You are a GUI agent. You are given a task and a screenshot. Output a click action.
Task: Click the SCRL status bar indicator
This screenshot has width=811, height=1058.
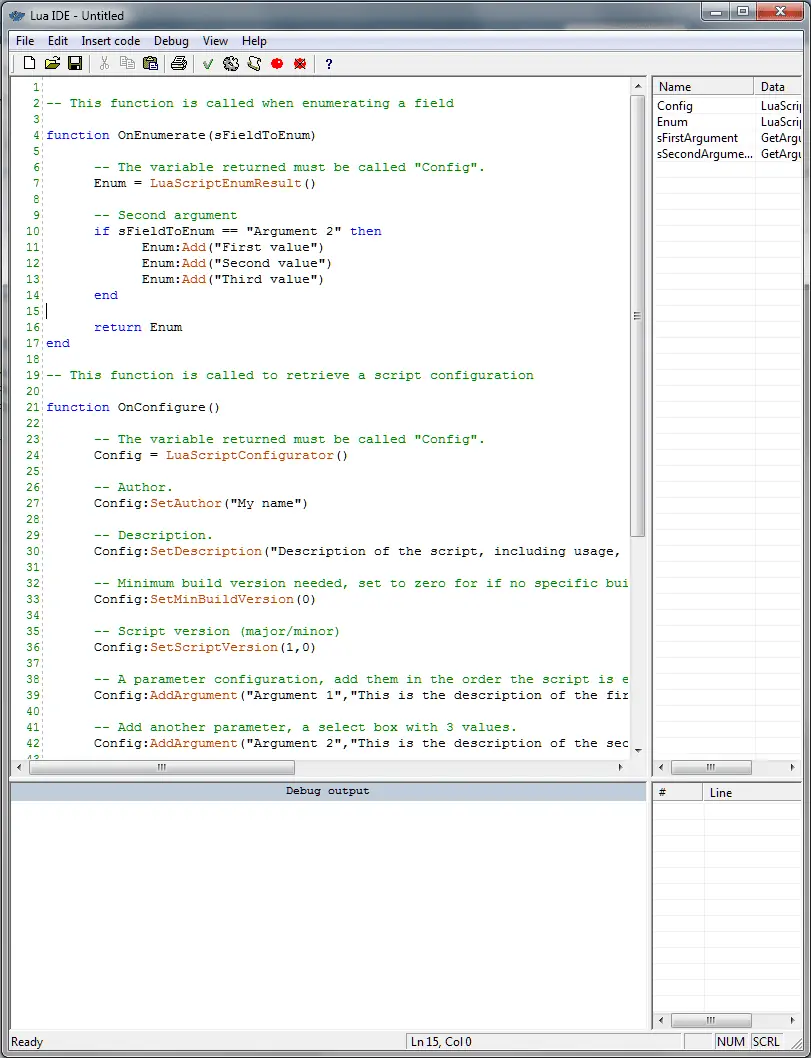pos(766,1042)
